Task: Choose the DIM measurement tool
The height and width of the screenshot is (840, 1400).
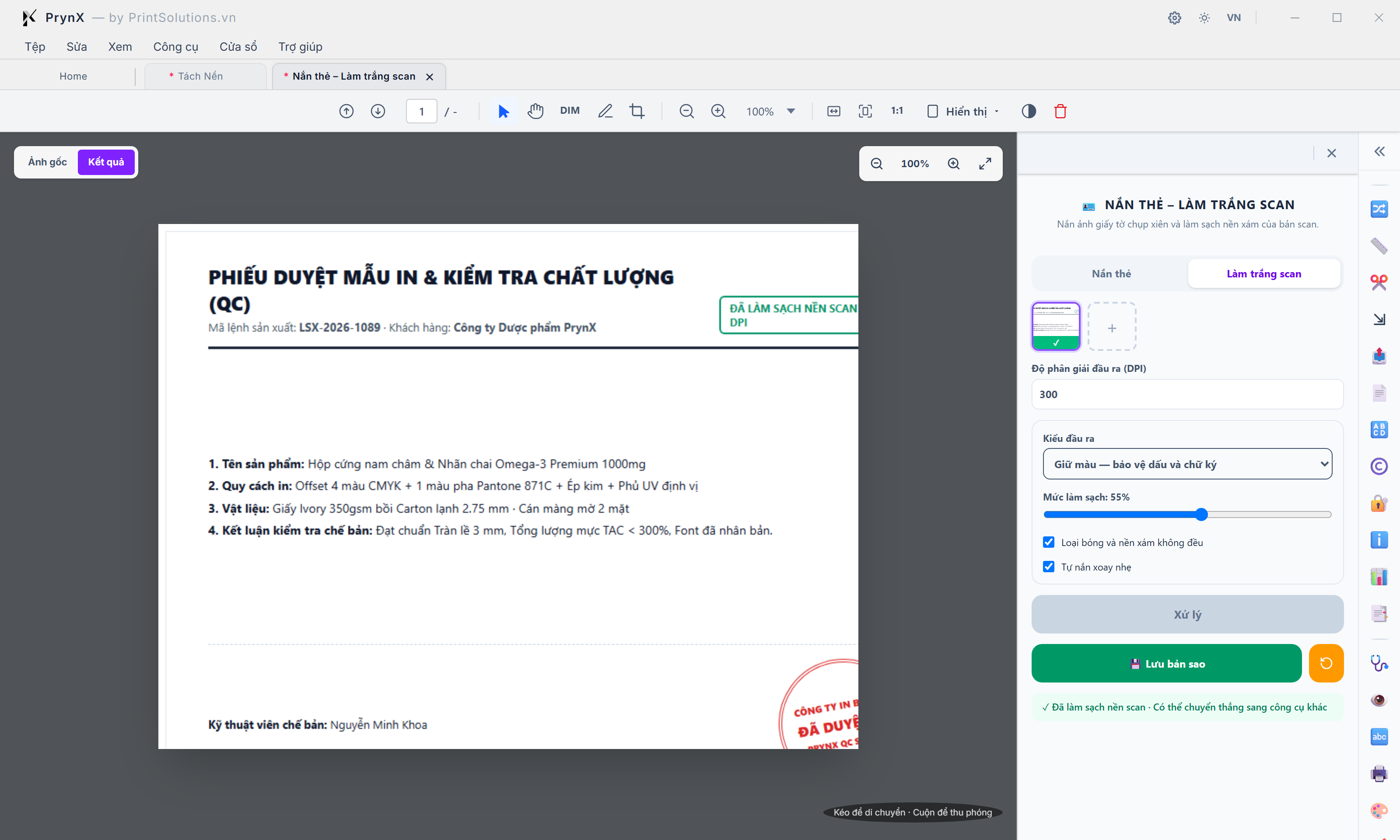Action: pos(570,110)
